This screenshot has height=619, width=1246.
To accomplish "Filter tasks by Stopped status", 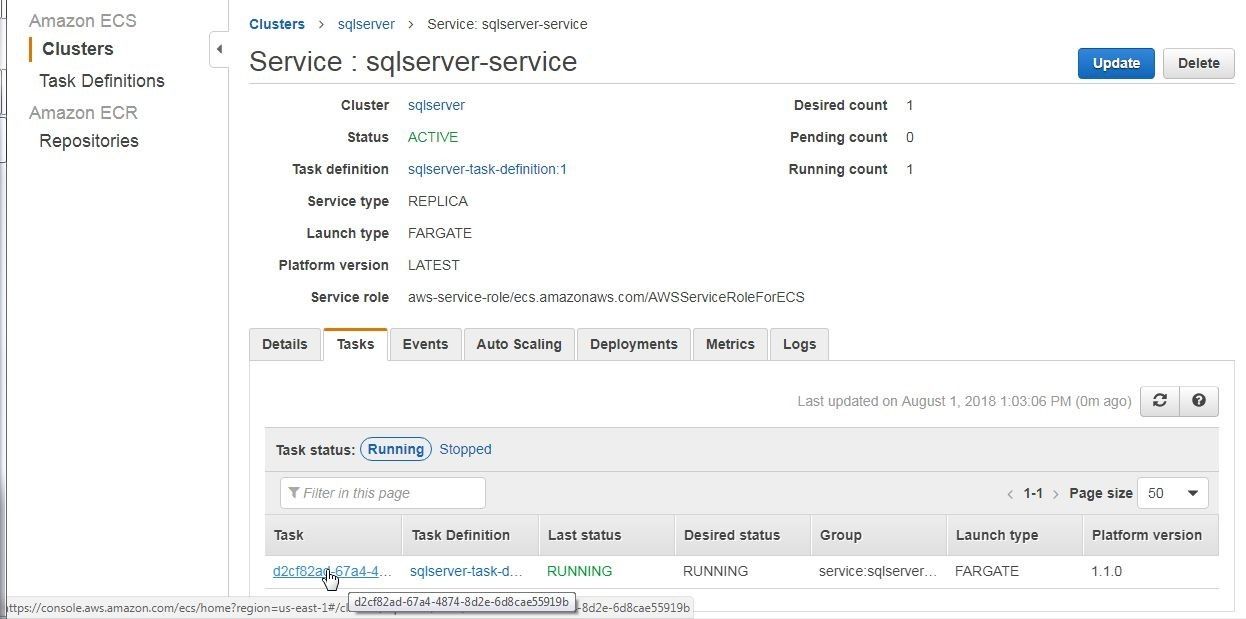I will tap(465, 449).
